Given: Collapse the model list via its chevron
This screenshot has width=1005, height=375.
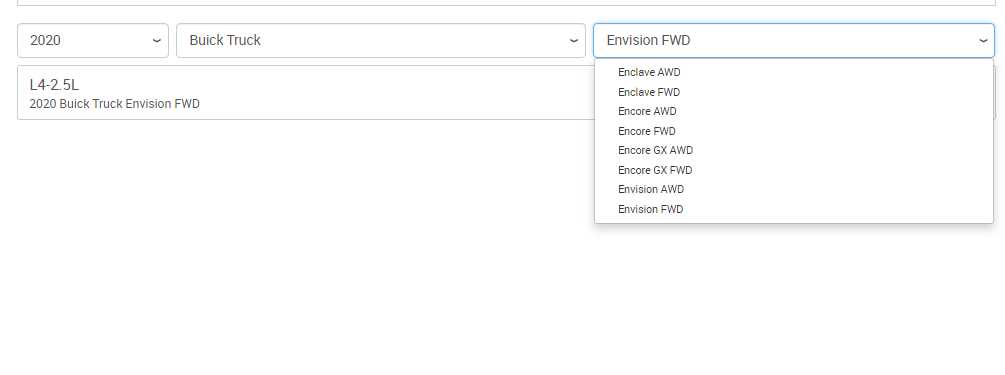Looking at the screenshot, I should point(983,40).
